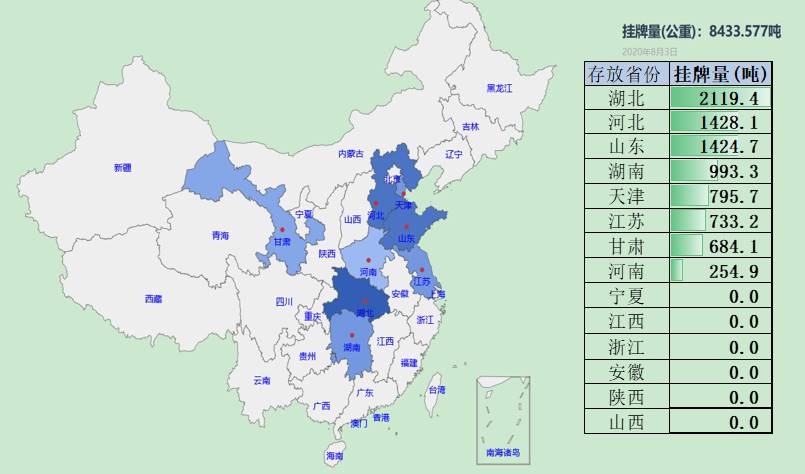Select the 江苏 cell in the table

[627, 221]
